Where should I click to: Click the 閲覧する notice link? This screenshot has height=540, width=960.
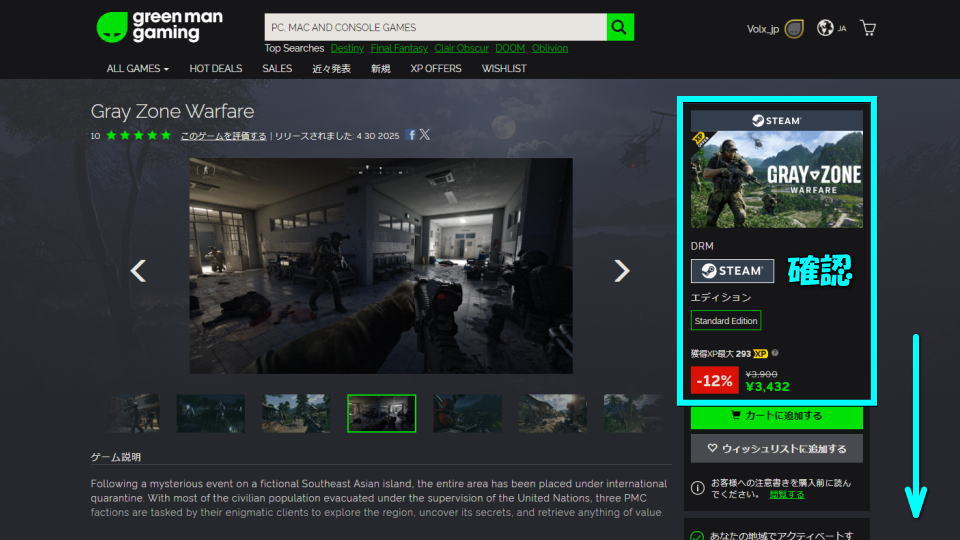point(787,495)
